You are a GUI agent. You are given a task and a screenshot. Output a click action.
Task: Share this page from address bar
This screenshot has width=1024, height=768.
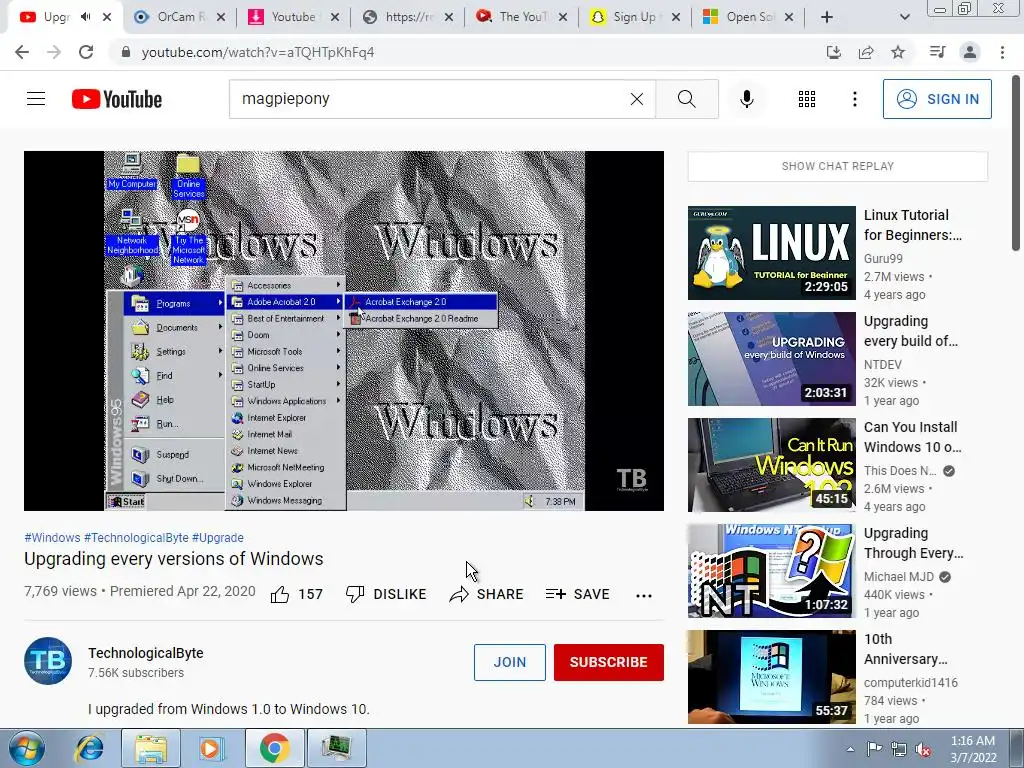coord(866,52)
